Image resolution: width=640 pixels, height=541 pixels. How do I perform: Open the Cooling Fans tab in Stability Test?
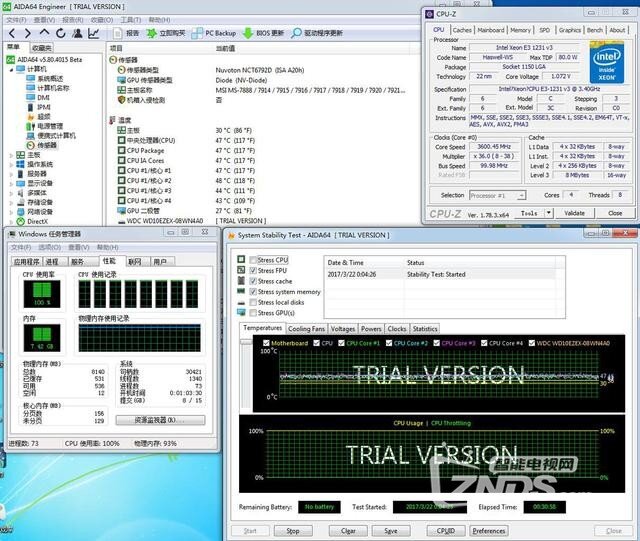pos(307,329)
